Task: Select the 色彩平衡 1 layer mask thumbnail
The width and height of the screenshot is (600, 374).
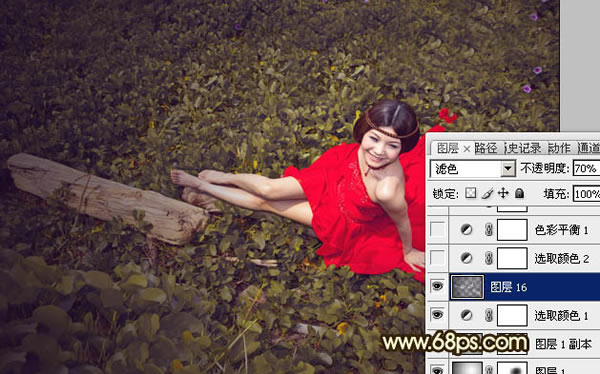Action: point(512,230)
